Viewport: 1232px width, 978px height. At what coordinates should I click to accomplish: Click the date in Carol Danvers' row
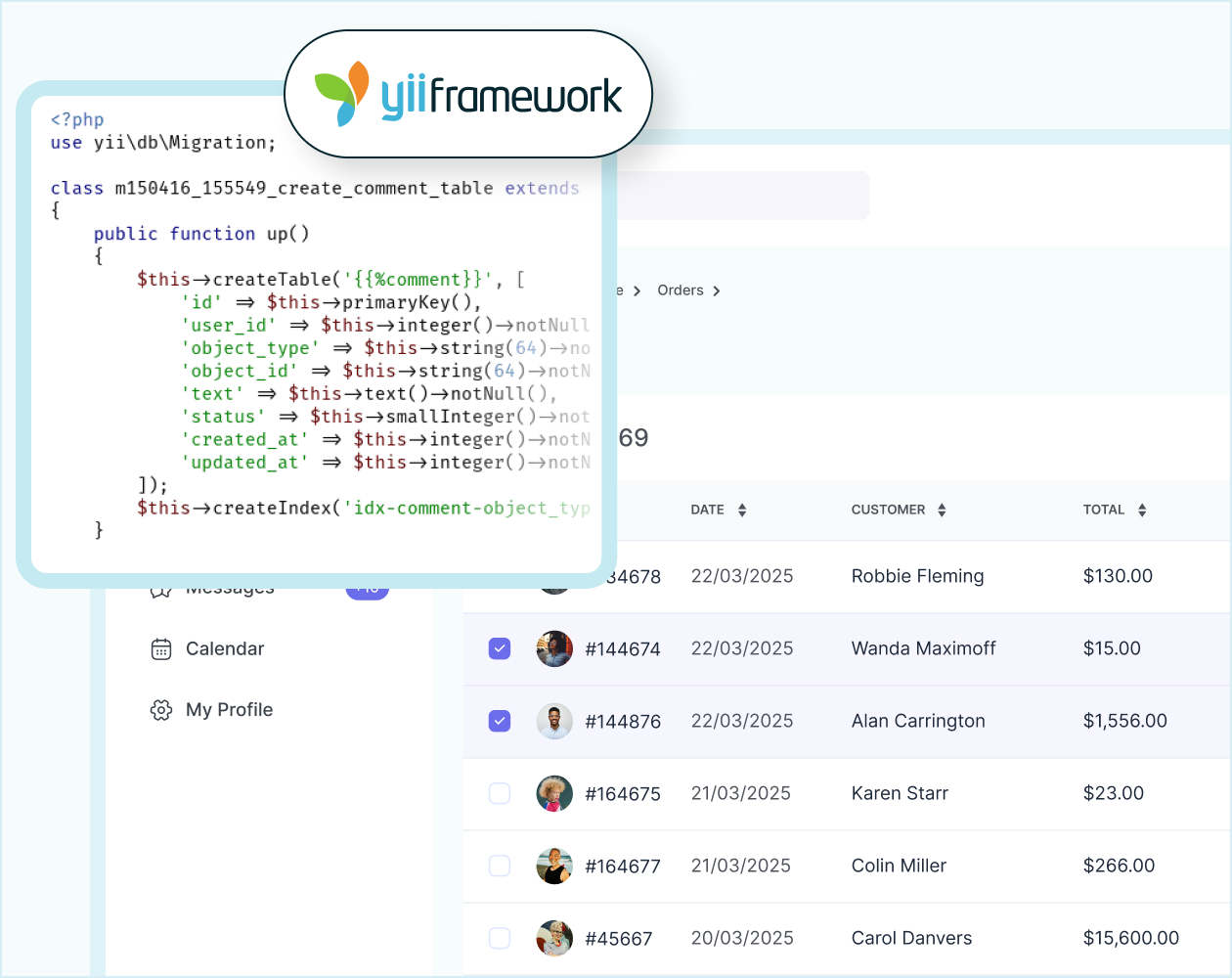coord(742,938)
